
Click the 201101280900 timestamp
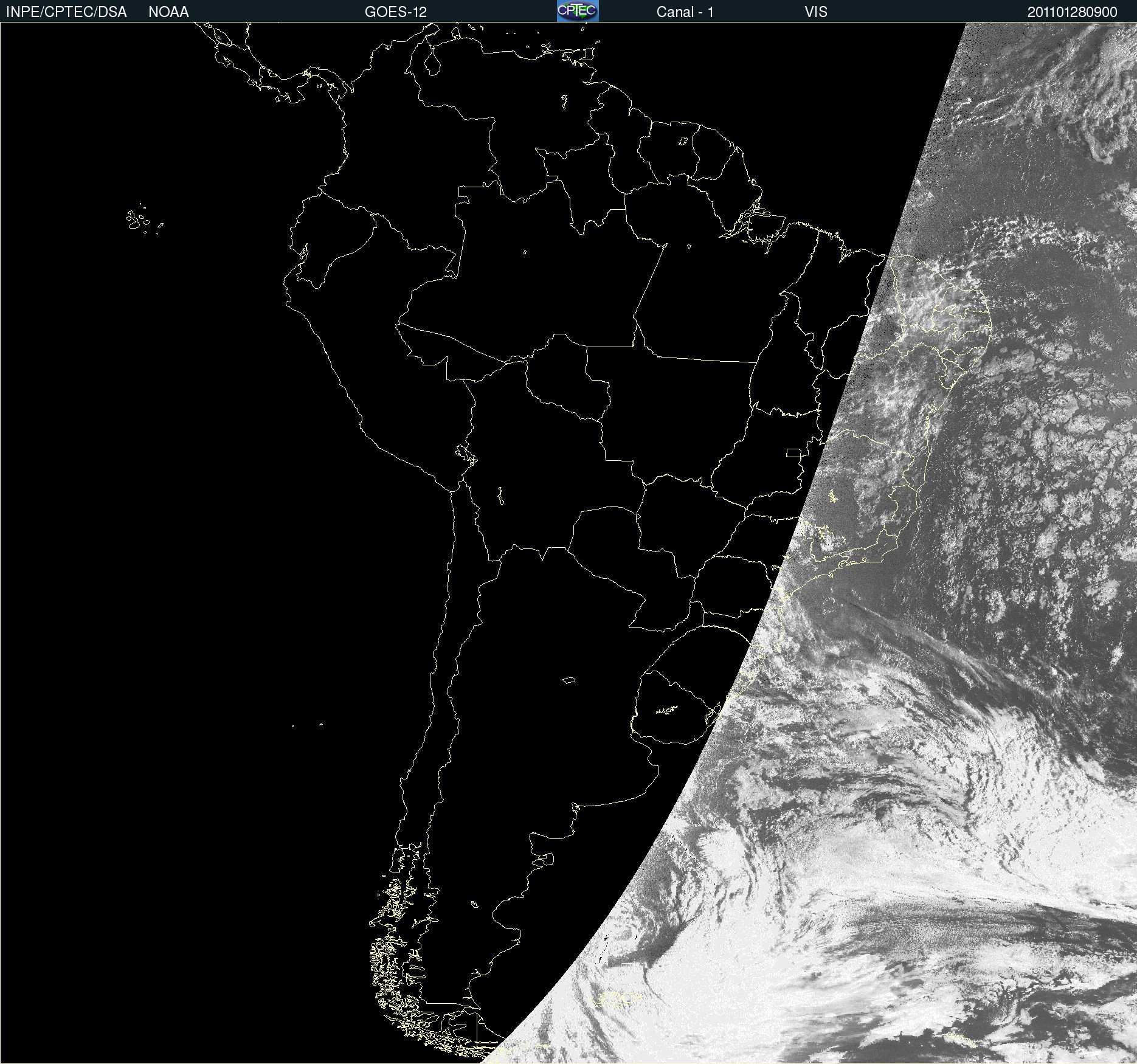(x=1073, y=12)
